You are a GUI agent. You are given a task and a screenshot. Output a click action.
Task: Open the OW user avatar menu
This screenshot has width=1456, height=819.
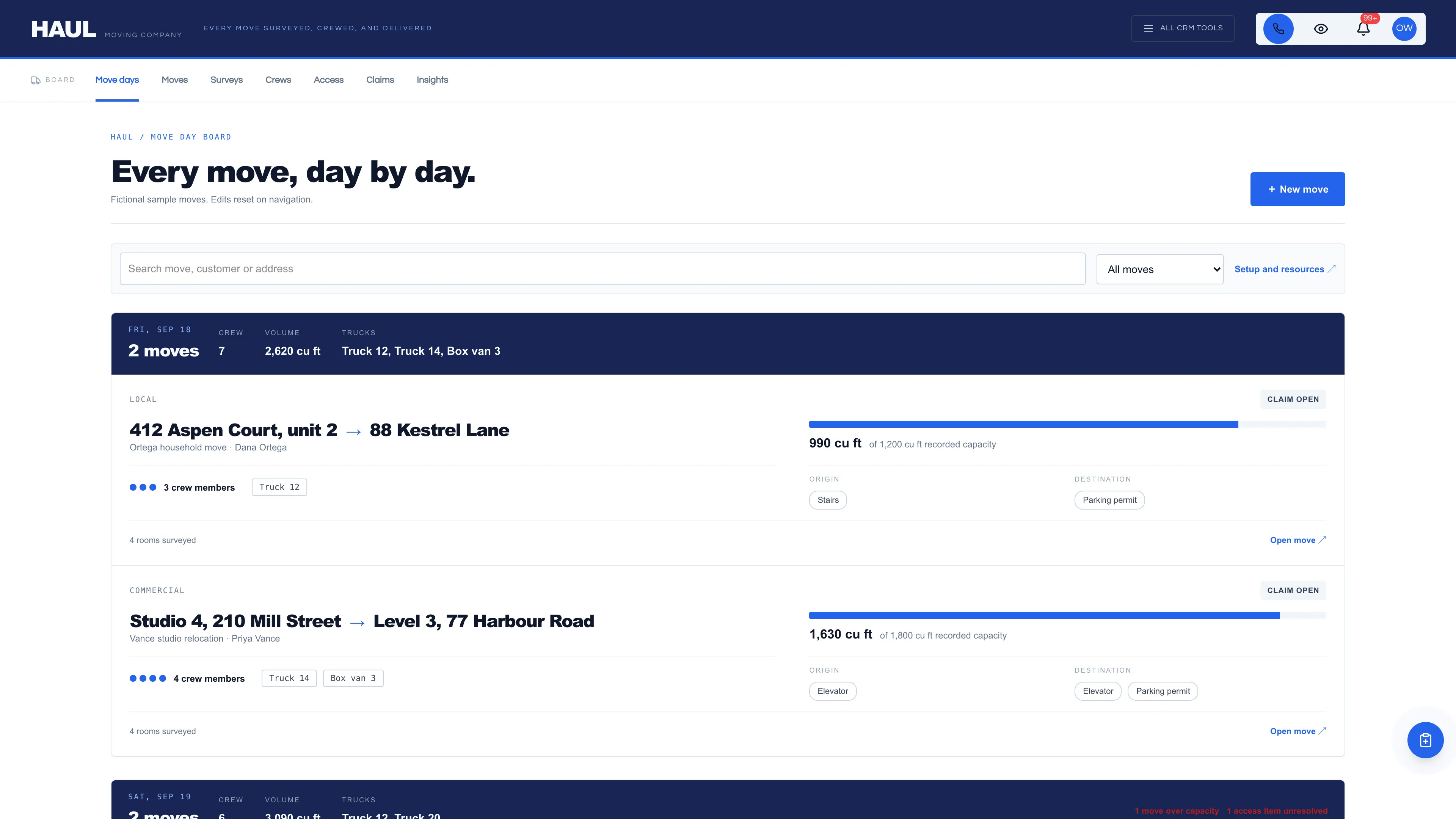[1404, 28]
